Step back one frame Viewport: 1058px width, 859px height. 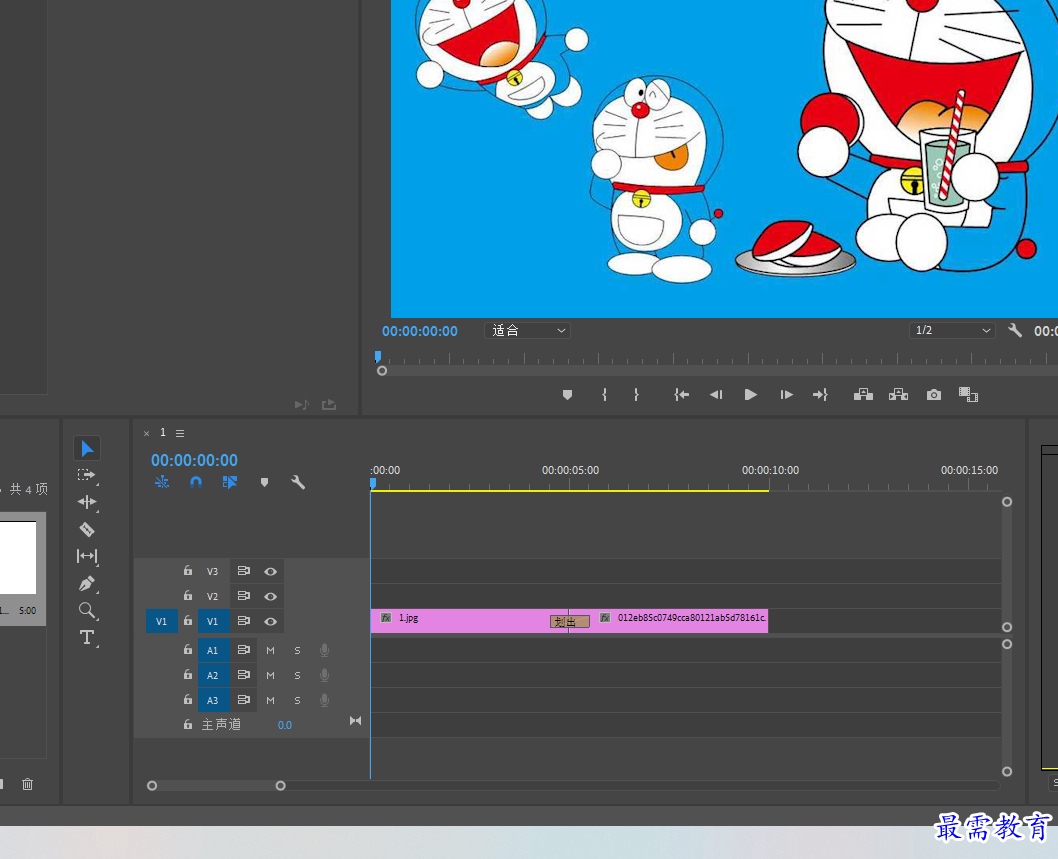pos(716,395)
